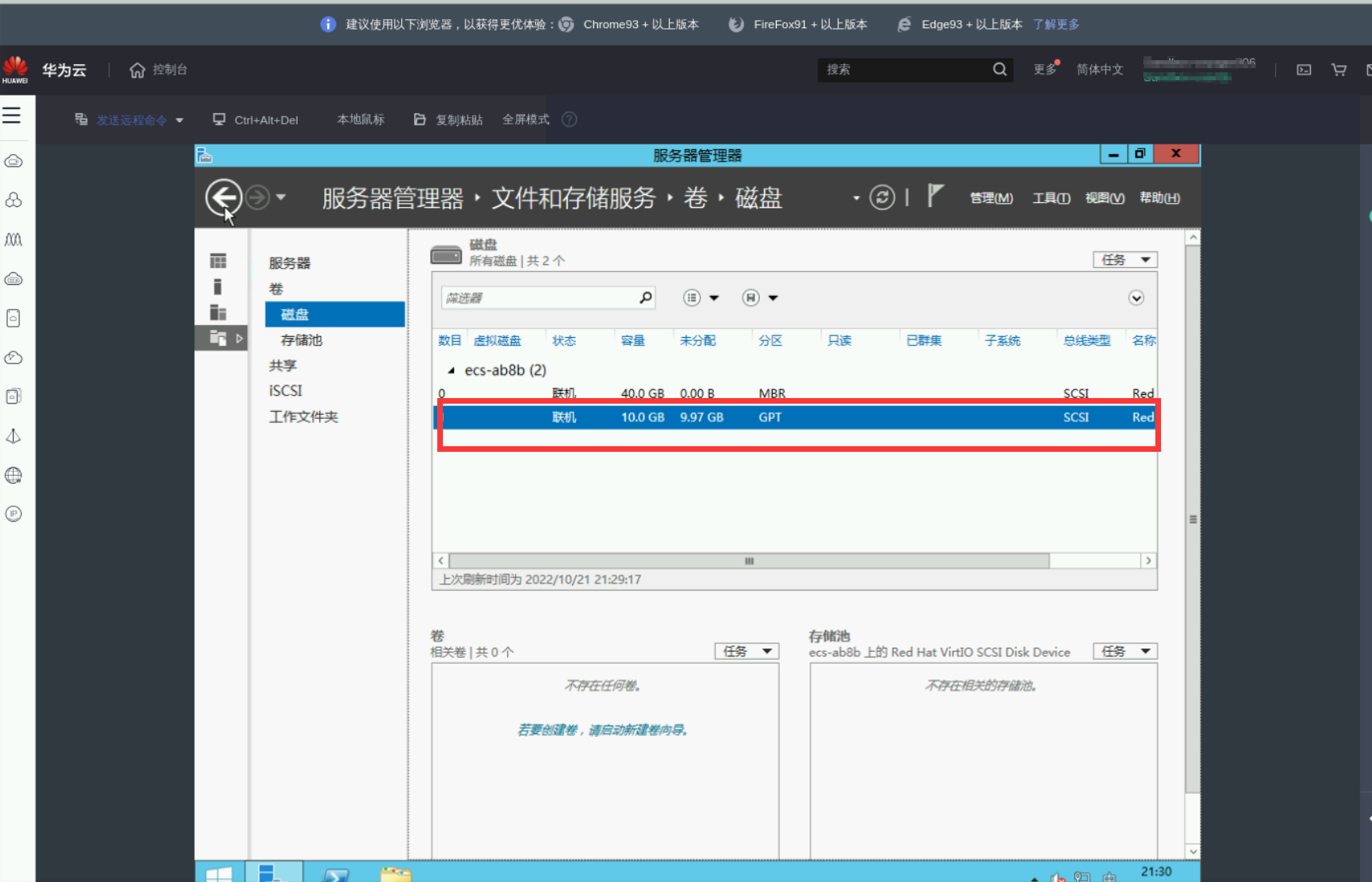Screen dimensions: 1372x882
Task: Sort by 总线类型 column header
Action: (1087, 340)
